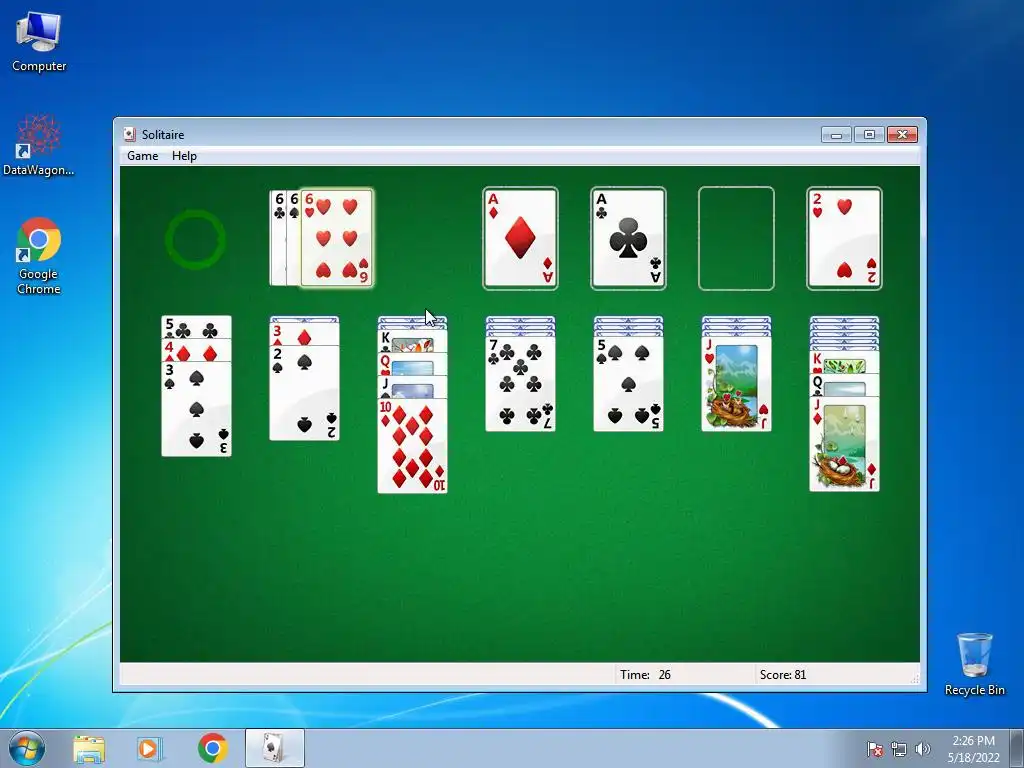Viewport: 1024px width, 768px height.
Task: Click the volume speaker tray icon
Action: click(922, 749)
